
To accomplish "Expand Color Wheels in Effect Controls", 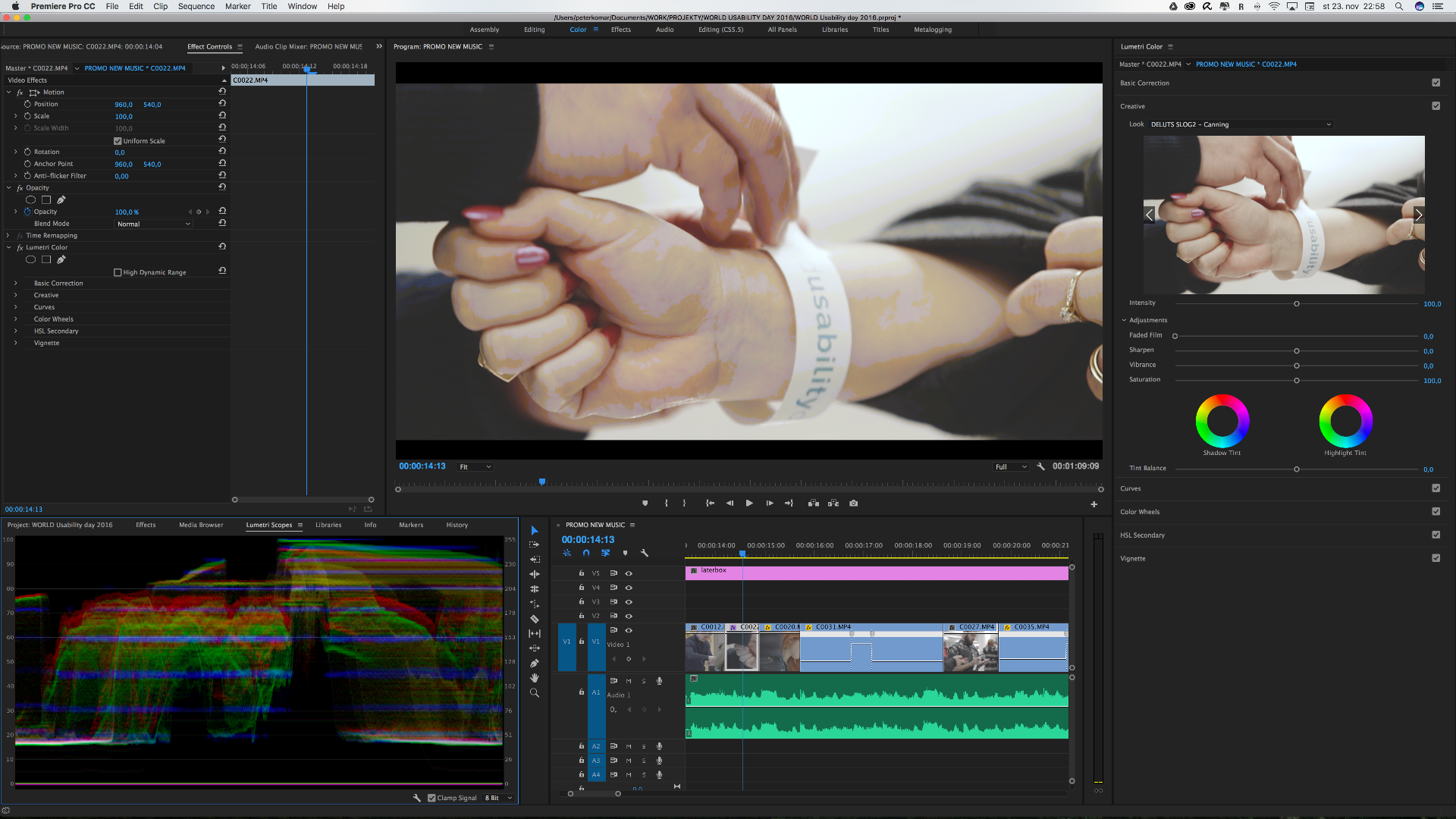I will coord(15,318).
